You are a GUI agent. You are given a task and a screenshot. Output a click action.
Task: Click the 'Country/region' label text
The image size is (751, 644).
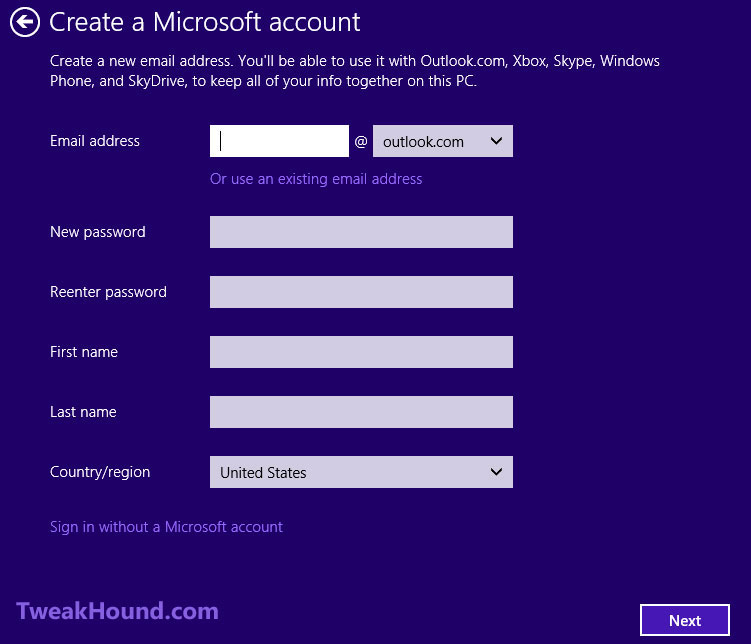[x=100, y=472]
